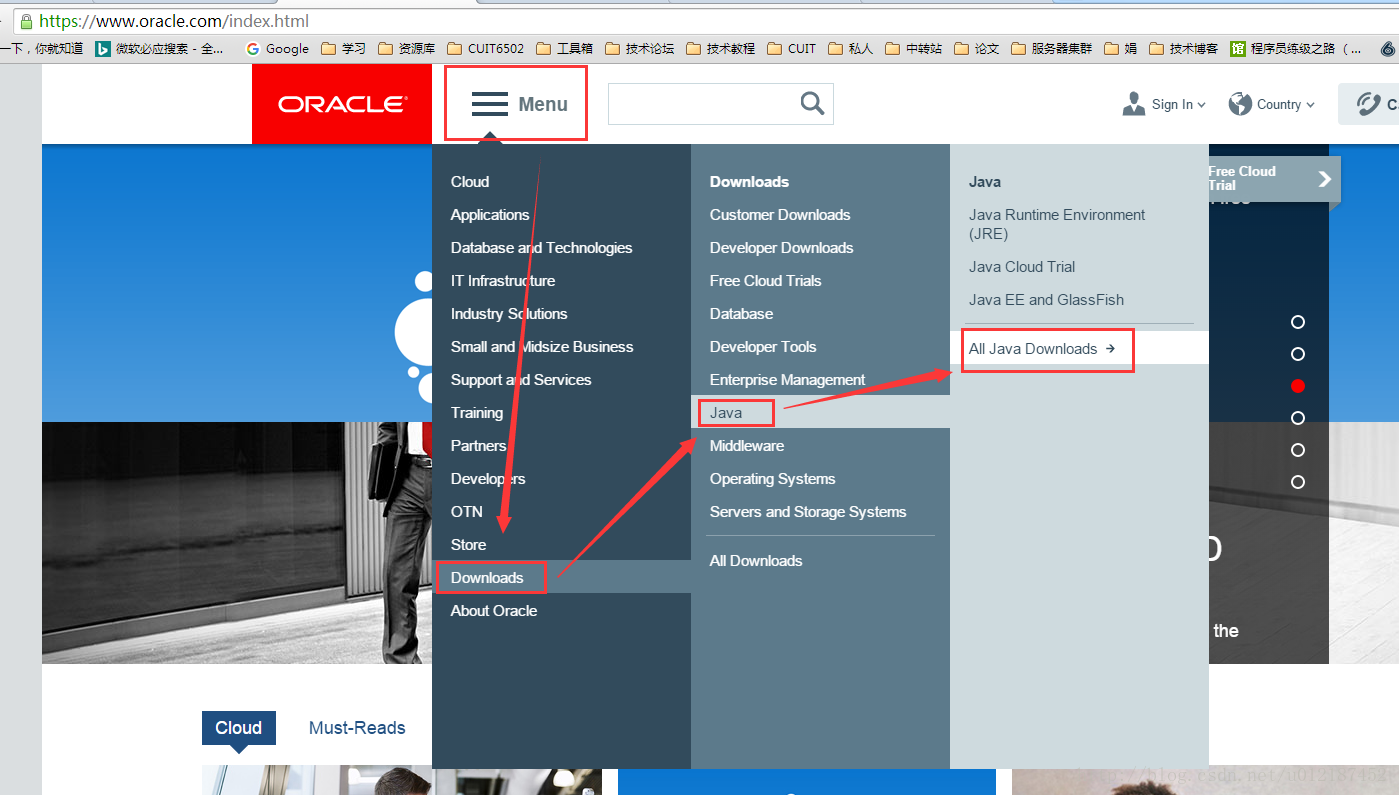
Task: Expand the Country selector dropdown
Action: 1271,104
